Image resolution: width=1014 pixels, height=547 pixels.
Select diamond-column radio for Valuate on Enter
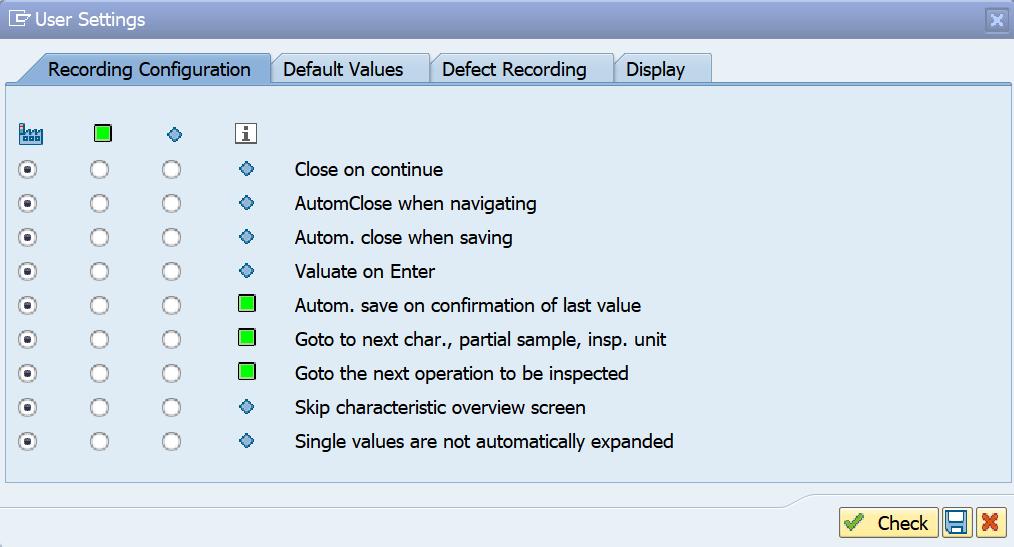click(x=171, y=272)
